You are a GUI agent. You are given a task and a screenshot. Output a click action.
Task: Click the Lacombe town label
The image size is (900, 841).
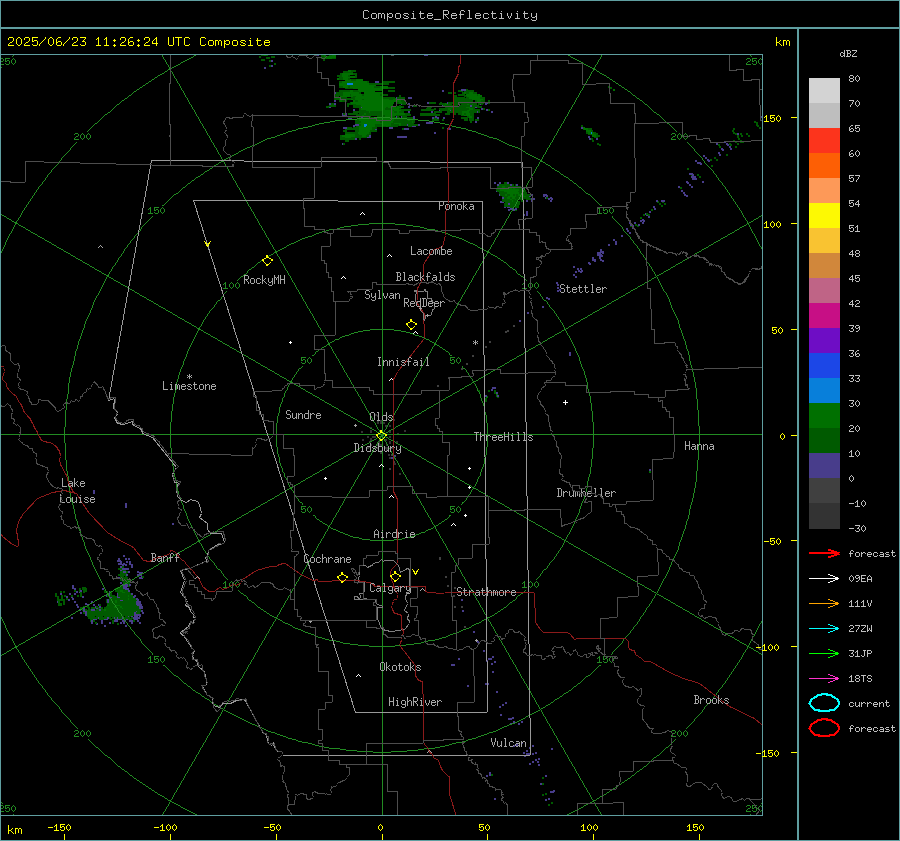click(431, 251)
